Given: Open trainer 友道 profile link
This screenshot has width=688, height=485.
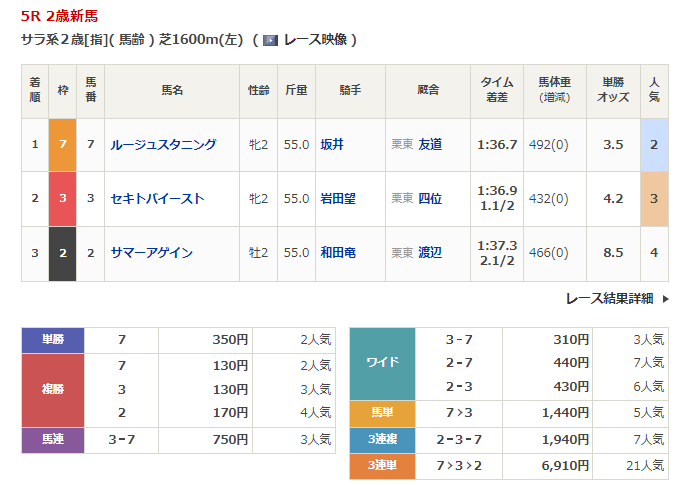Looking at the screenshot, I should 430,145.
